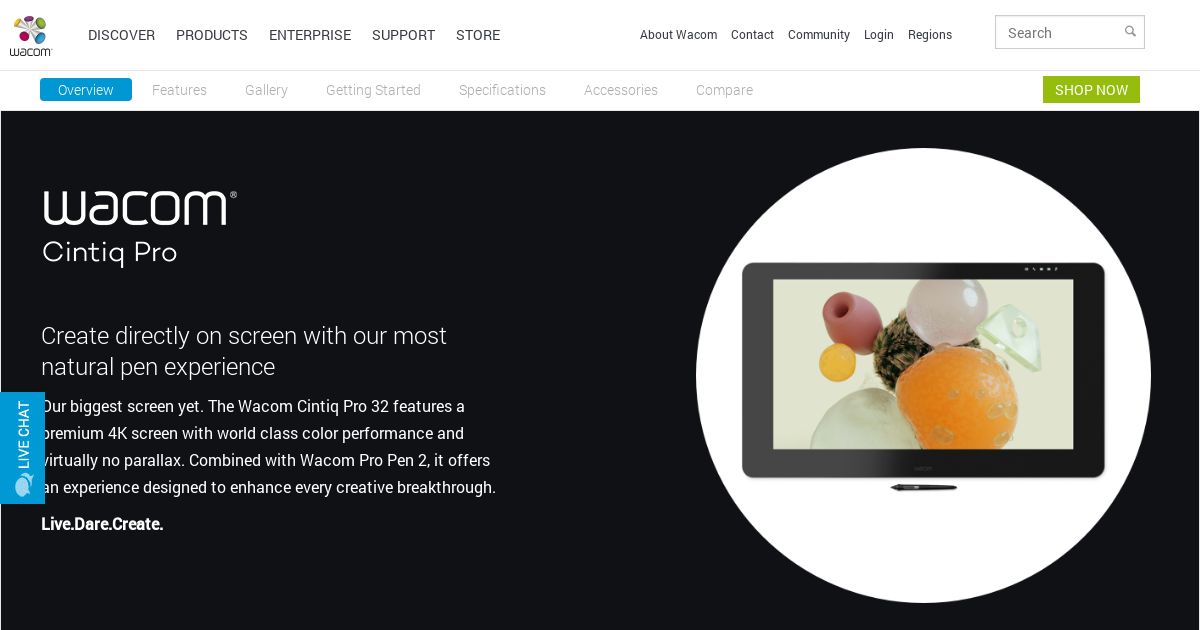Switch to the Gallery tab
Screen dimensions: 1200x630
[266, 90]
